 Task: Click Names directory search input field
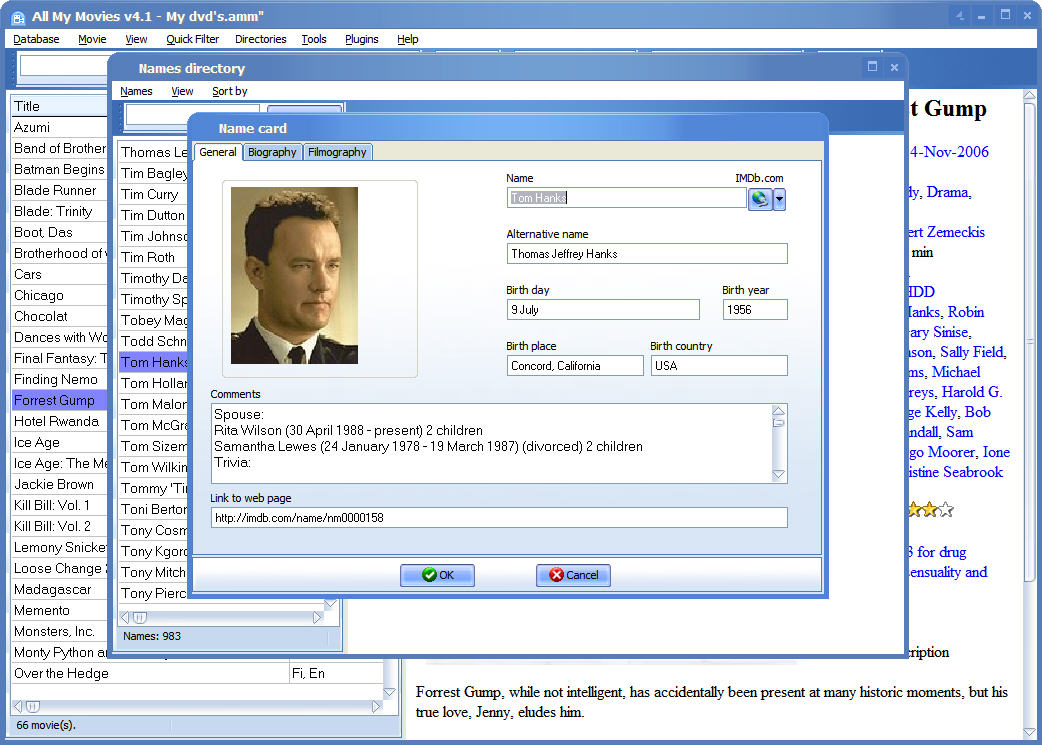tap(192, 114)
